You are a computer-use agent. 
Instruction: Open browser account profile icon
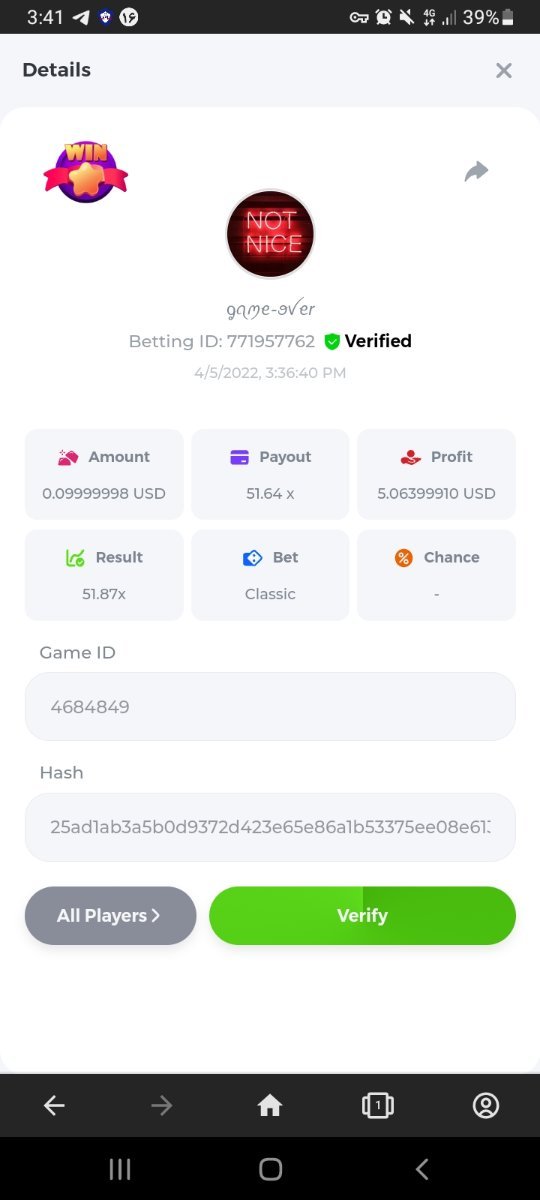point(485,1105)
